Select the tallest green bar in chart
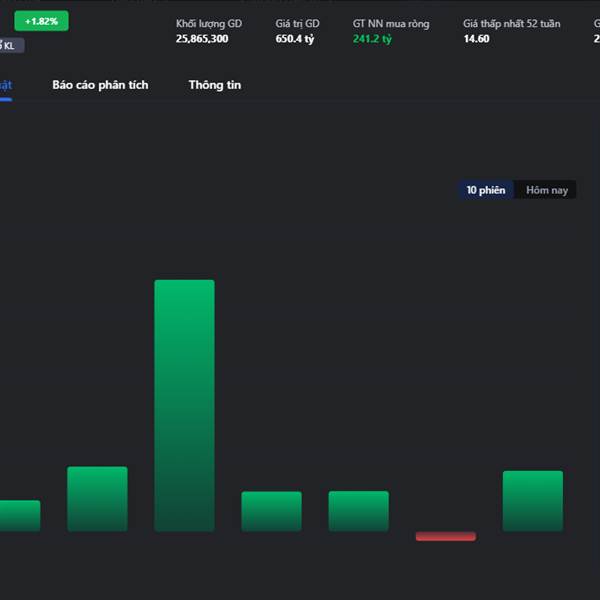The height and width of the screenshot is (600, 600). [184, 405]
